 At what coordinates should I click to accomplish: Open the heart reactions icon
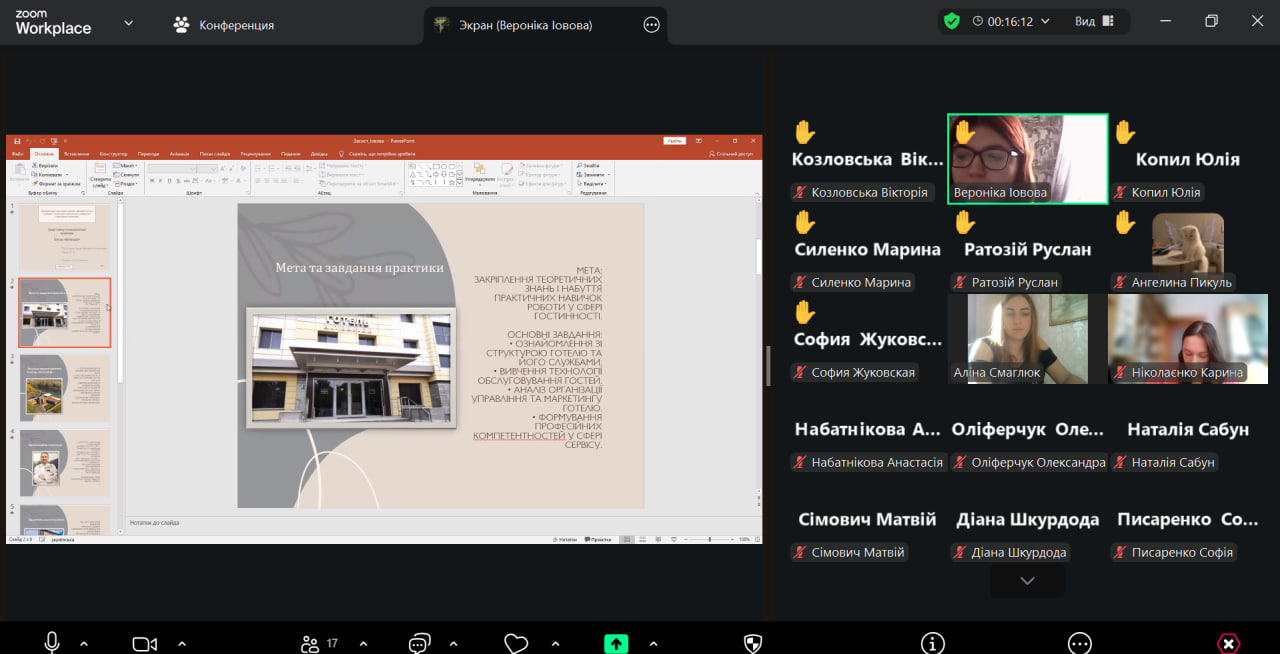coord(516,643)
